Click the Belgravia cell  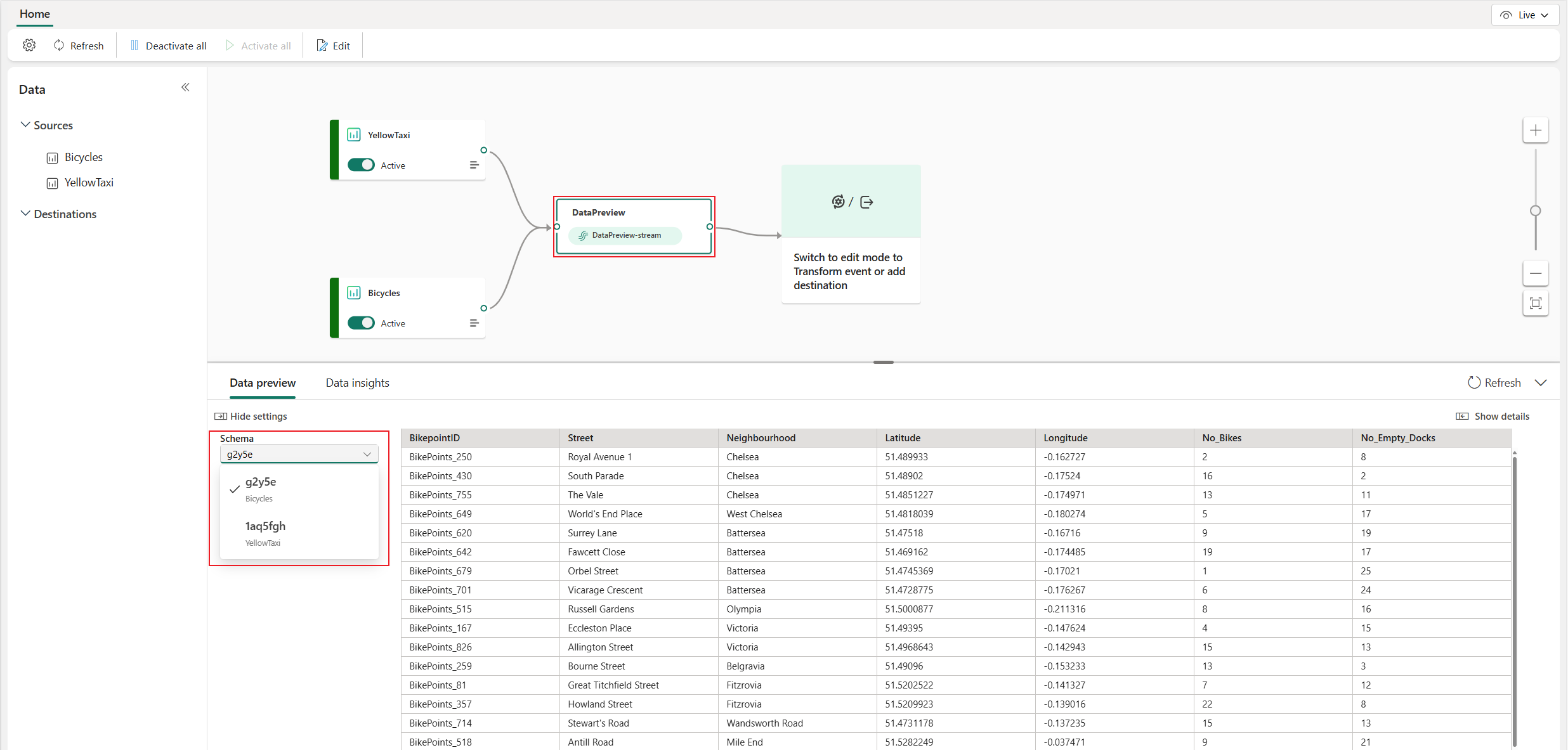(797, 666)
